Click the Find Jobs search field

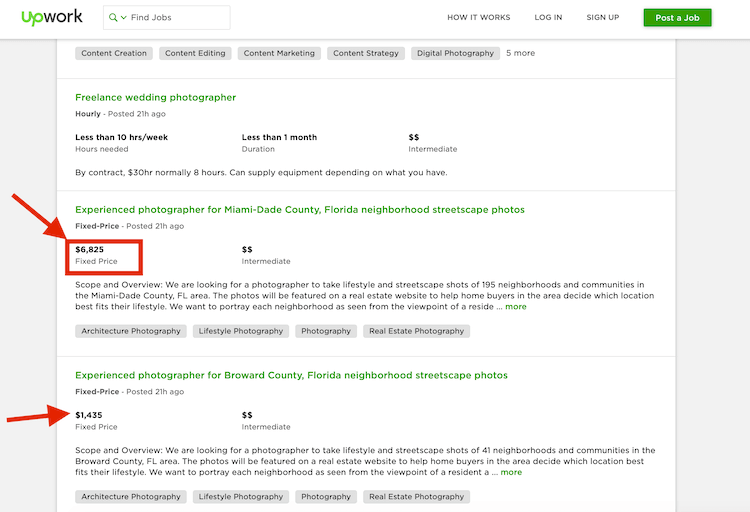177,18
